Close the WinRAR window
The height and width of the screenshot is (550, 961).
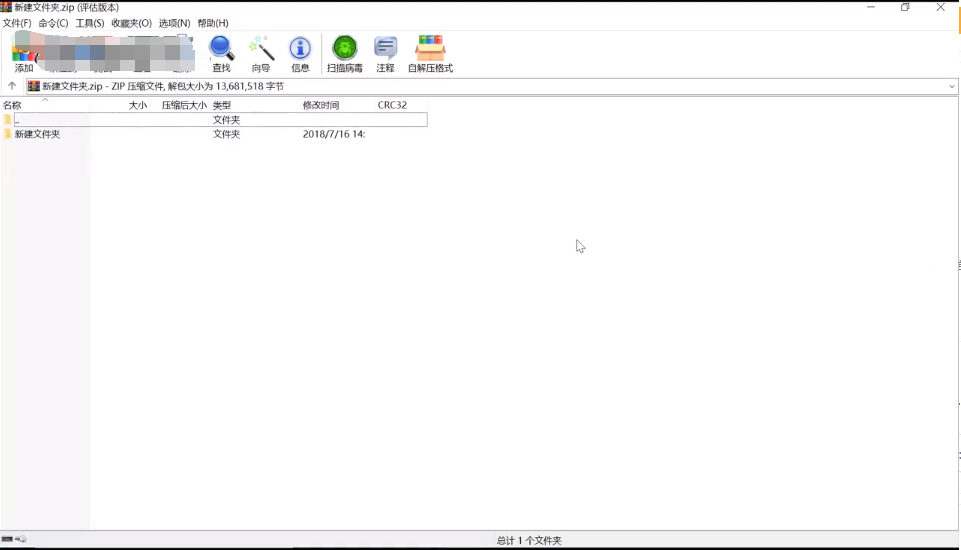pos(941,7)
